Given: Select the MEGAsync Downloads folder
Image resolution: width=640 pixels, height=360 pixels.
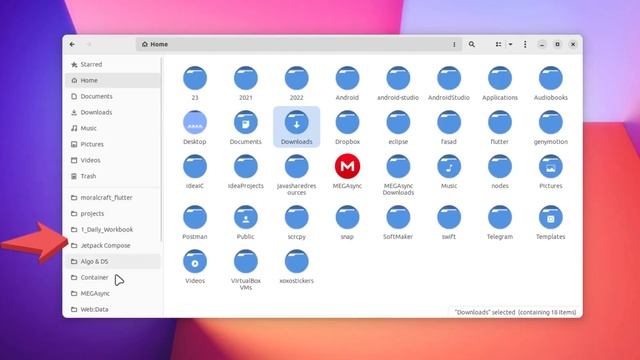Looking at the screenshot, I should click(x=398, y=175).
